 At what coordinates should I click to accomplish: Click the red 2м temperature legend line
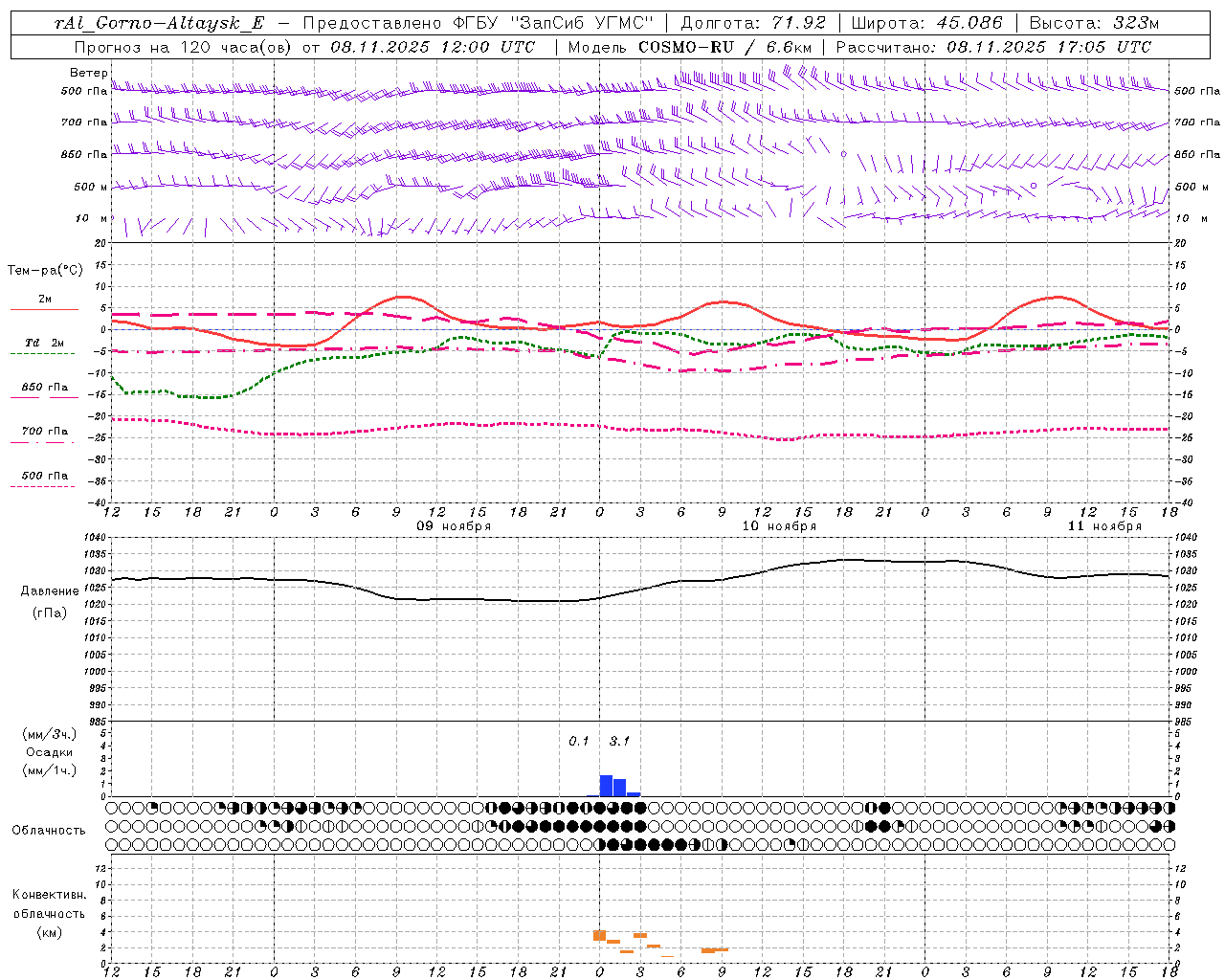(x=44, y=309)
